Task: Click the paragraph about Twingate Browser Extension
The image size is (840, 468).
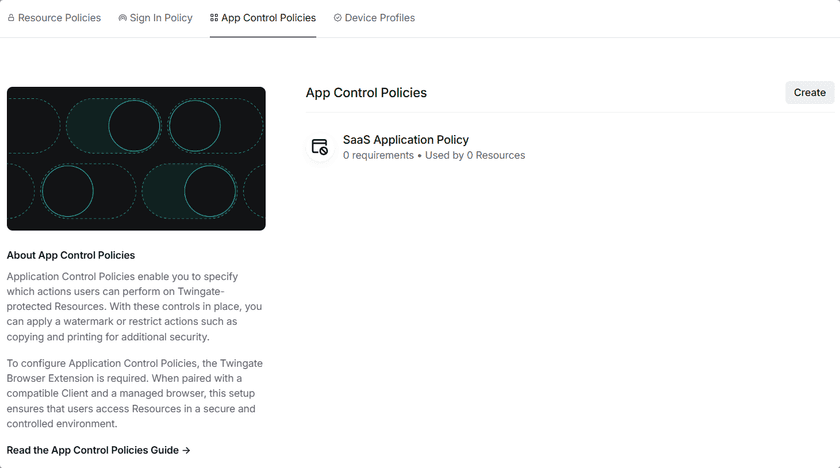Action: tap(134, 393)
